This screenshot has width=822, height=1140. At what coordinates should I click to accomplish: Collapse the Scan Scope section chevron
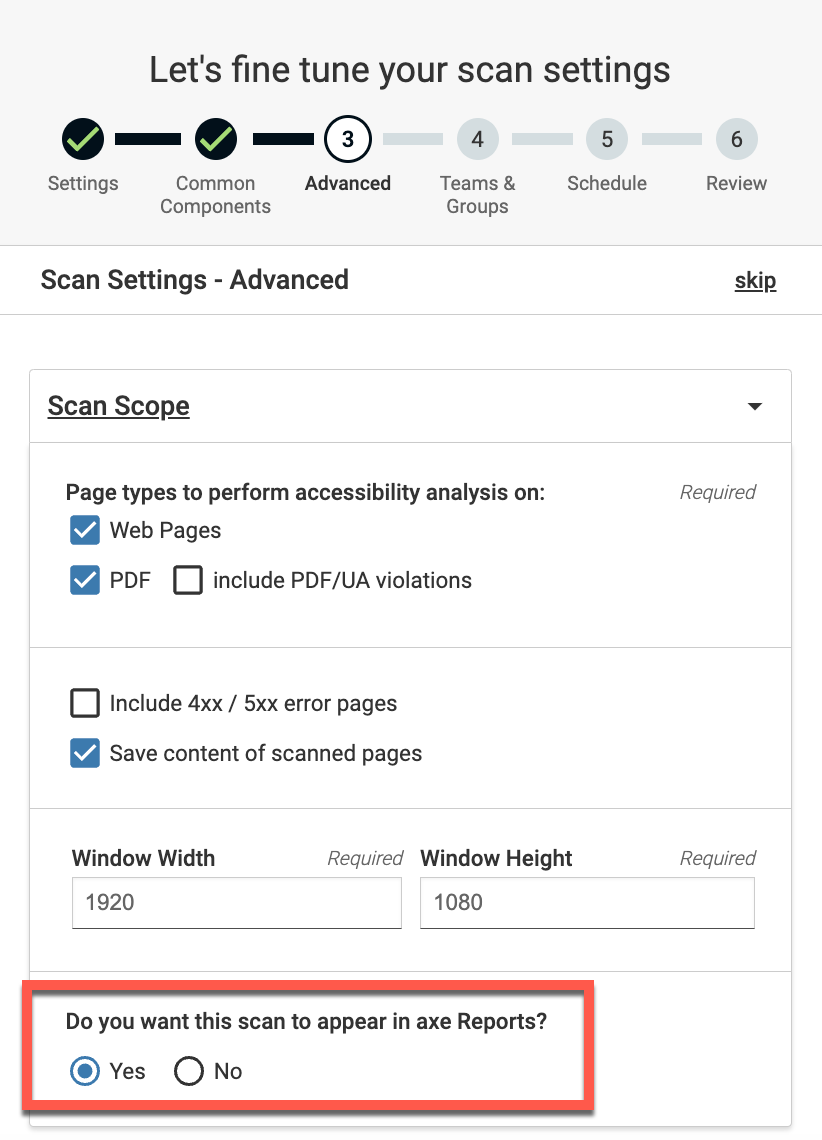point(755,406)
